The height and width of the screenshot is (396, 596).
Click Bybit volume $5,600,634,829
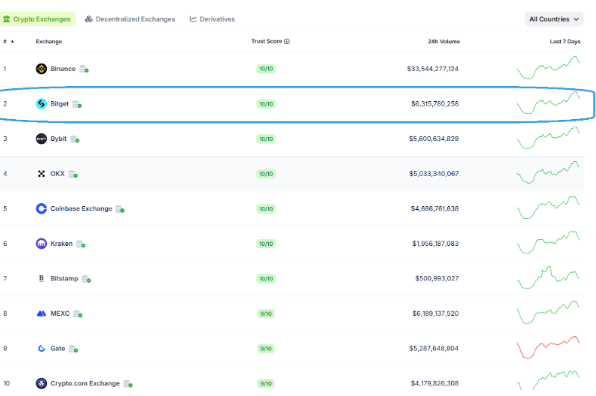click(x=434, y=139)
